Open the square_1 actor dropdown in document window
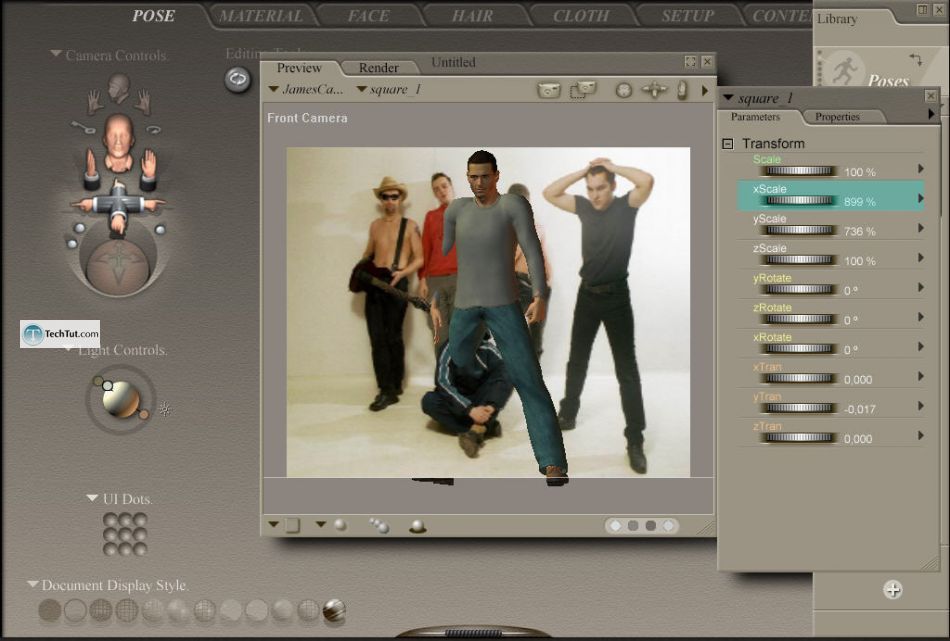This screenshot has height=641, width=950. pos(389,89)
